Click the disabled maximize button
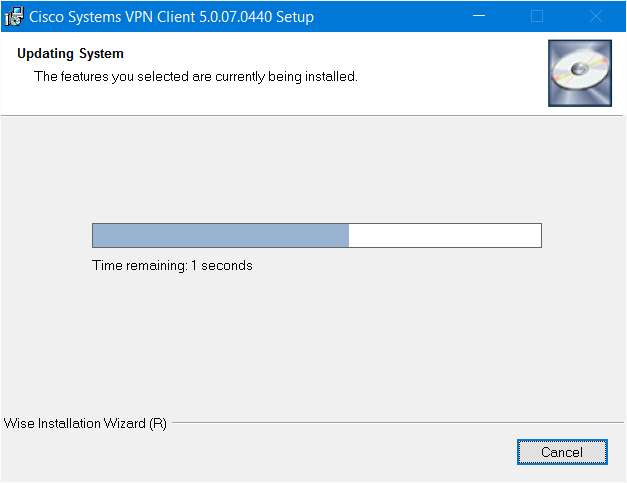The height and width of the screenshot is (483, 627). [537, 16]
